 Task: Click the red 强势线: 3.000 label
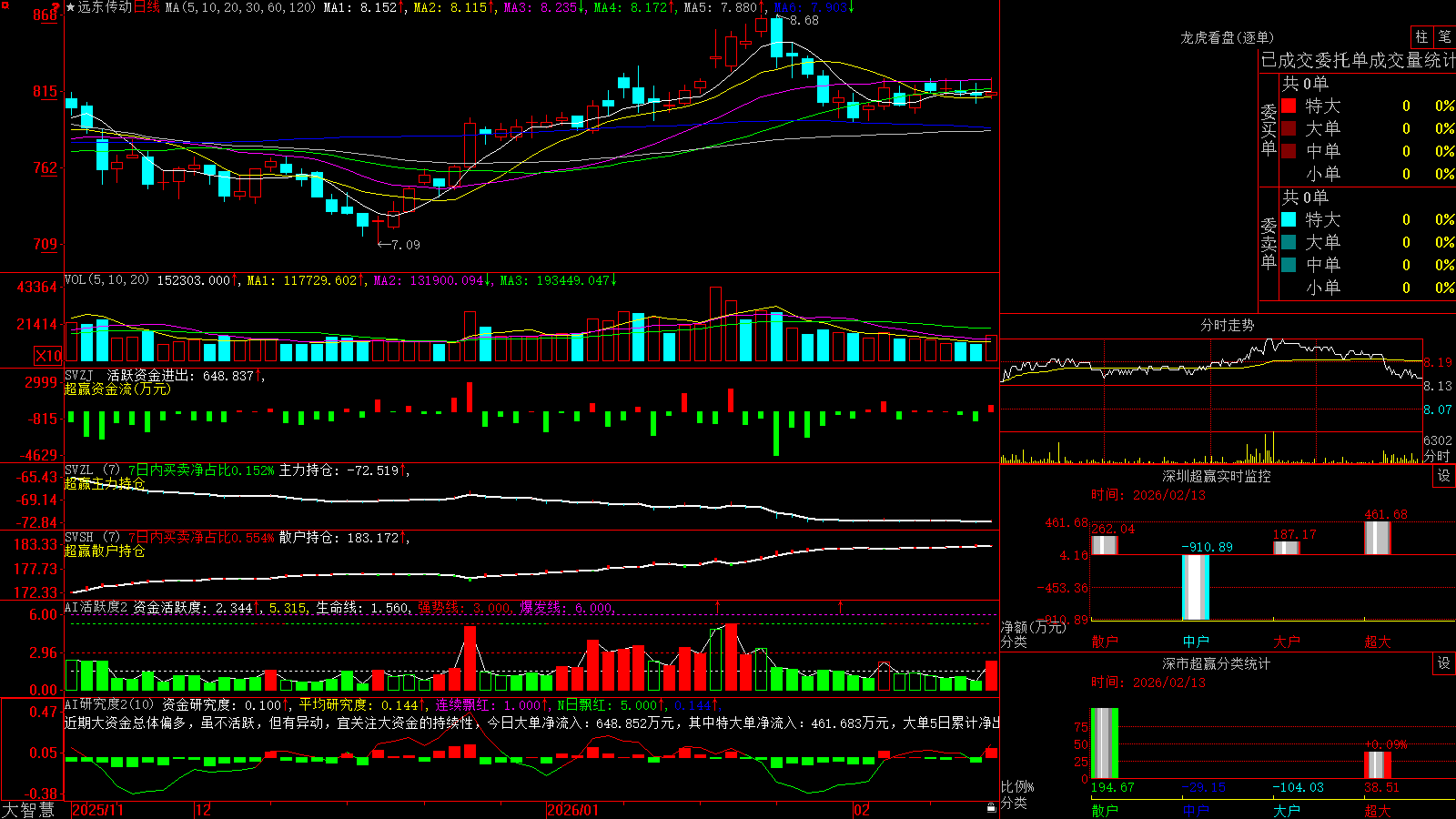(x=464, y=607)
